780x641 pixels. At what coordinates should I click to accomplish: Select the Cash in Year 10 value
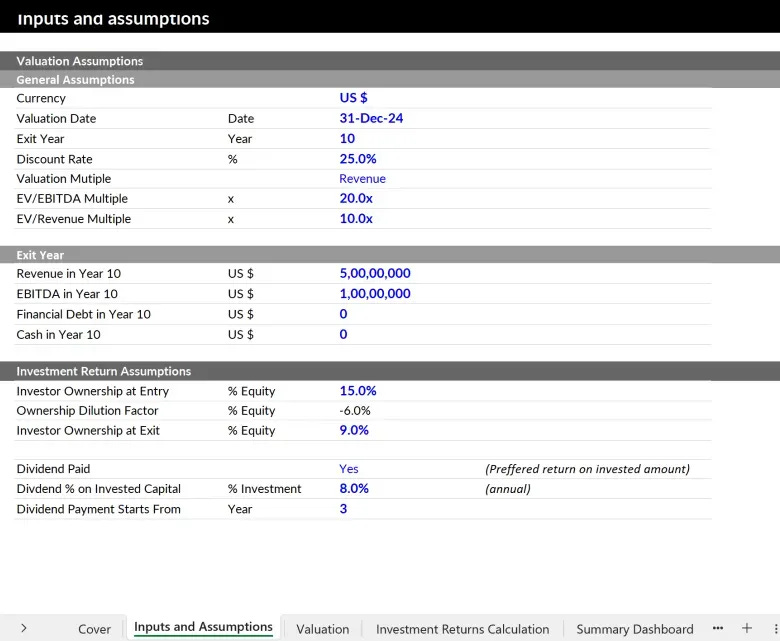coord(343,335)
